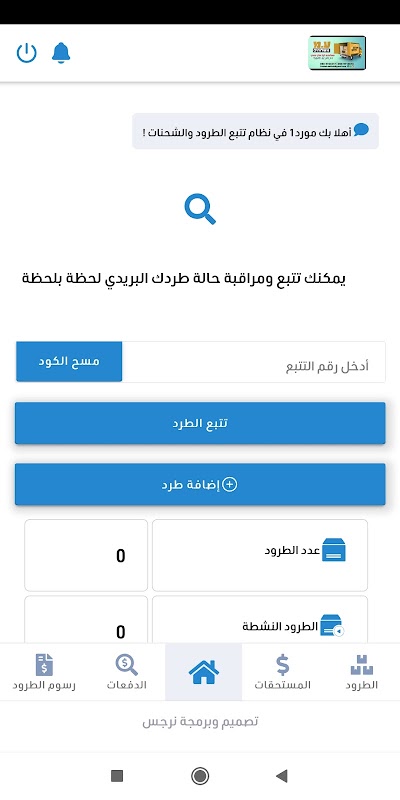Focus the أدخل رقم التتبع field
Viewport: 400px width, 800px height.
(254, 362)
